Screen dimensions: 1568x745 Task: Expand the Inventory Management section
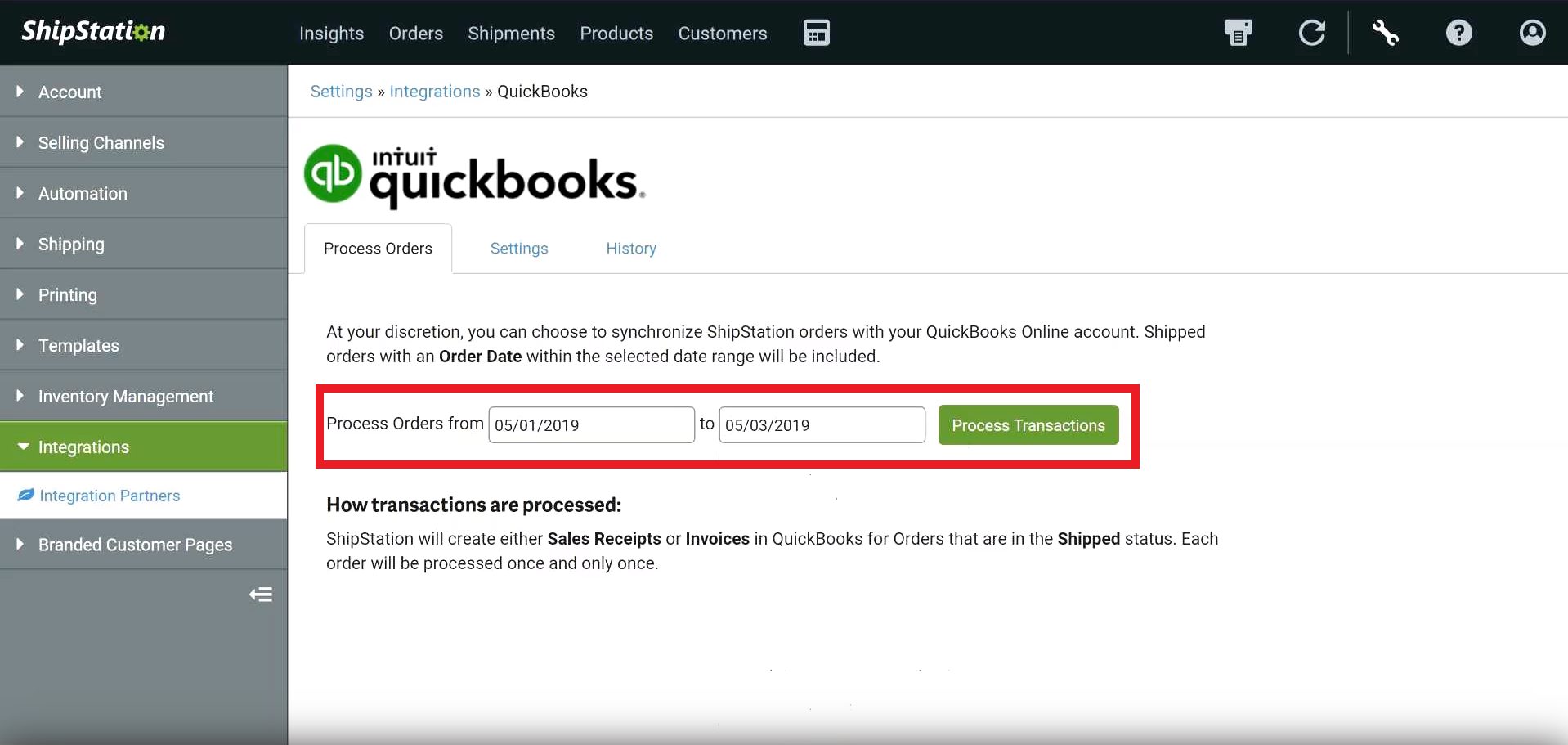pos(144,396)
